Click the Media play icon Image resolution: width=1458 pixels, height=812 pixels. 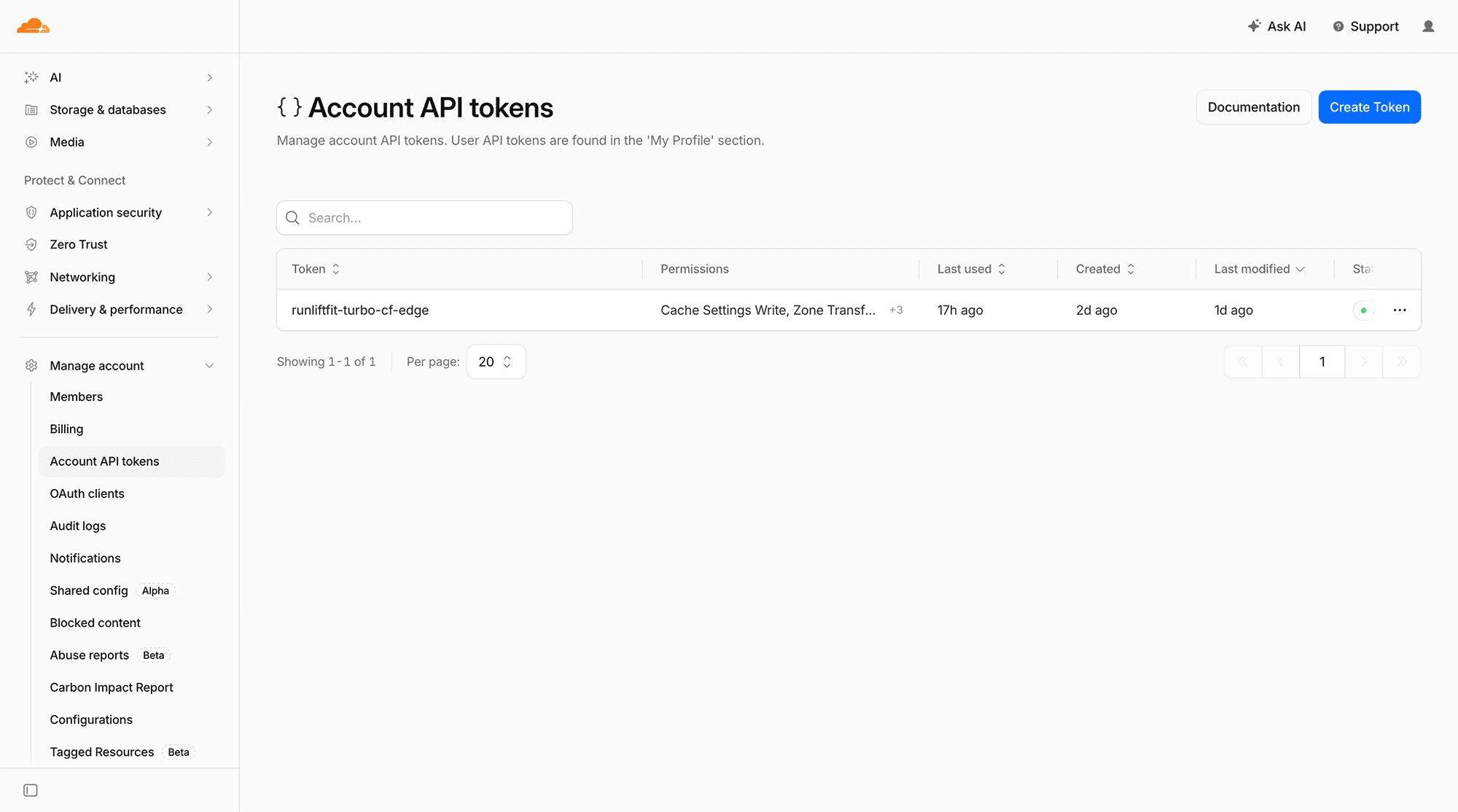pos(31,142)
